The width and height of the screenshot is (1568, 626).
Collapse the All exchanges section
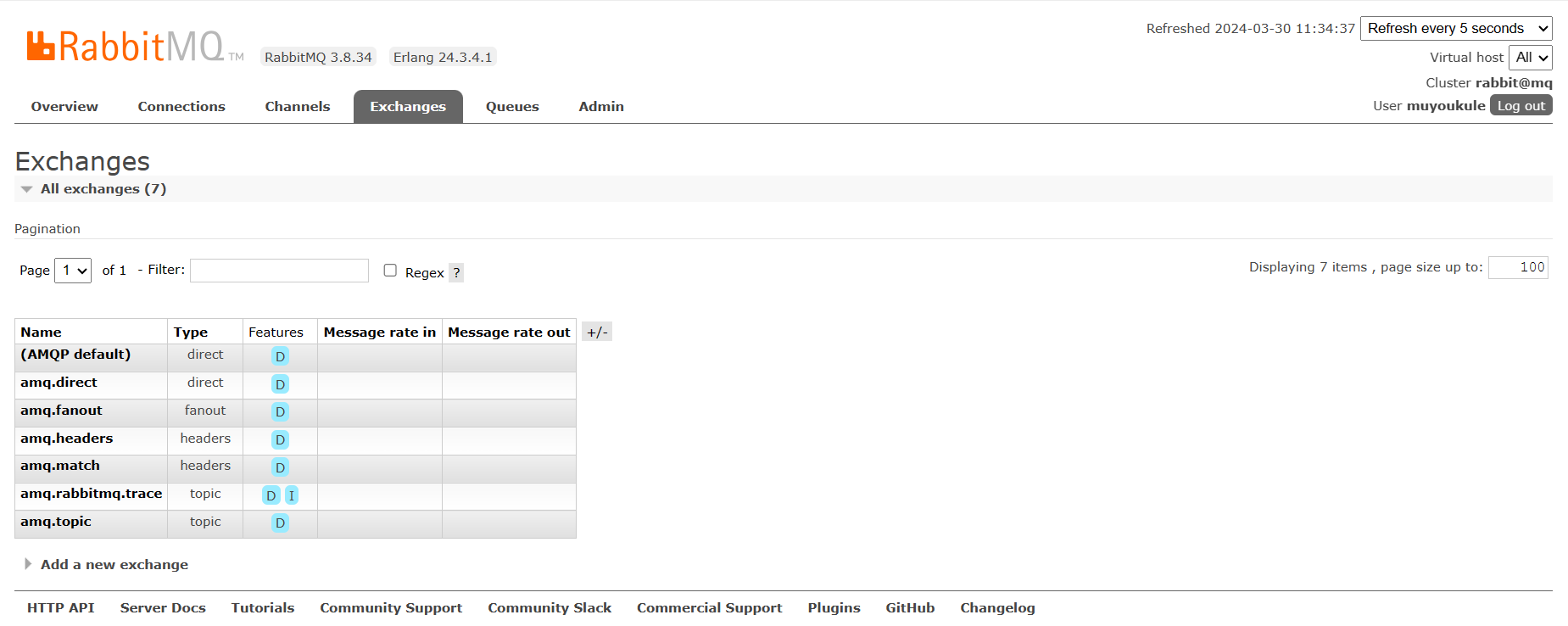pos(103,188)
